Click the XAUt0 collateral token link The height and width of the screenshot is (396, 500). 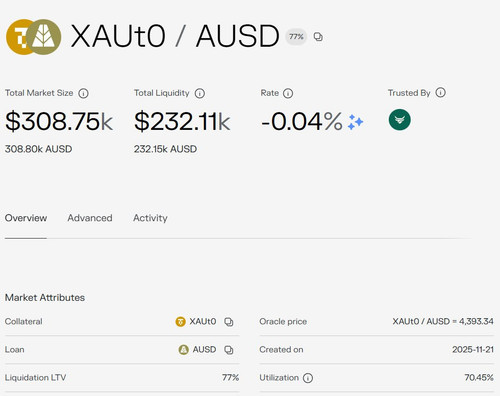pyautogui.click(x=203, y=321)
